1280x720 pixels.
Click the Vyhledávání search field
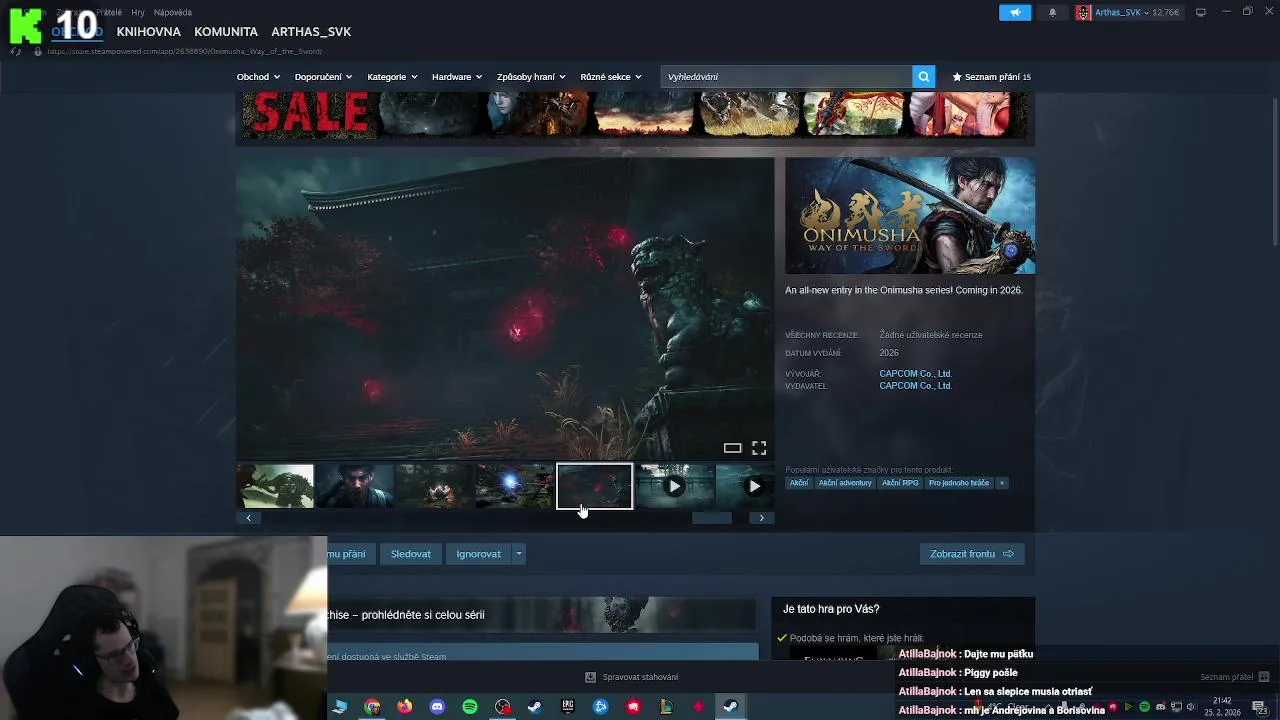click(x=786, y=77)
